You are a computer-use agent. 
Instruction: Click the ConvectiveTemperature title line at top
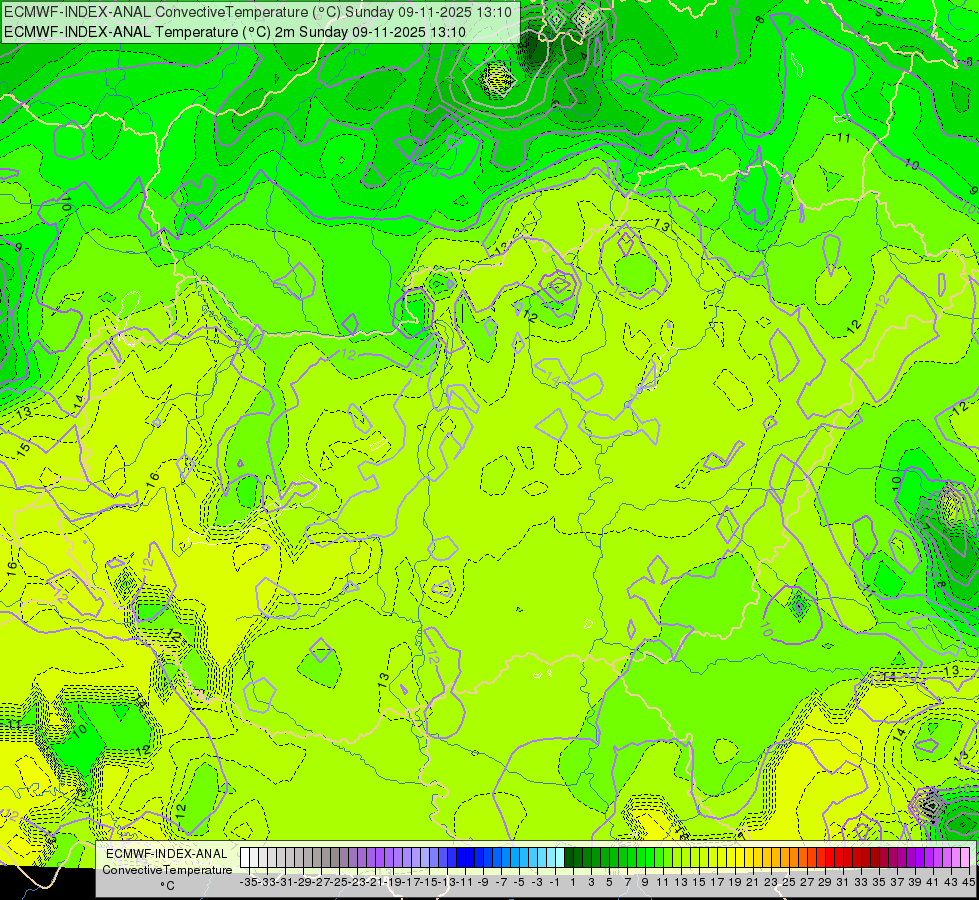point(258,12)
